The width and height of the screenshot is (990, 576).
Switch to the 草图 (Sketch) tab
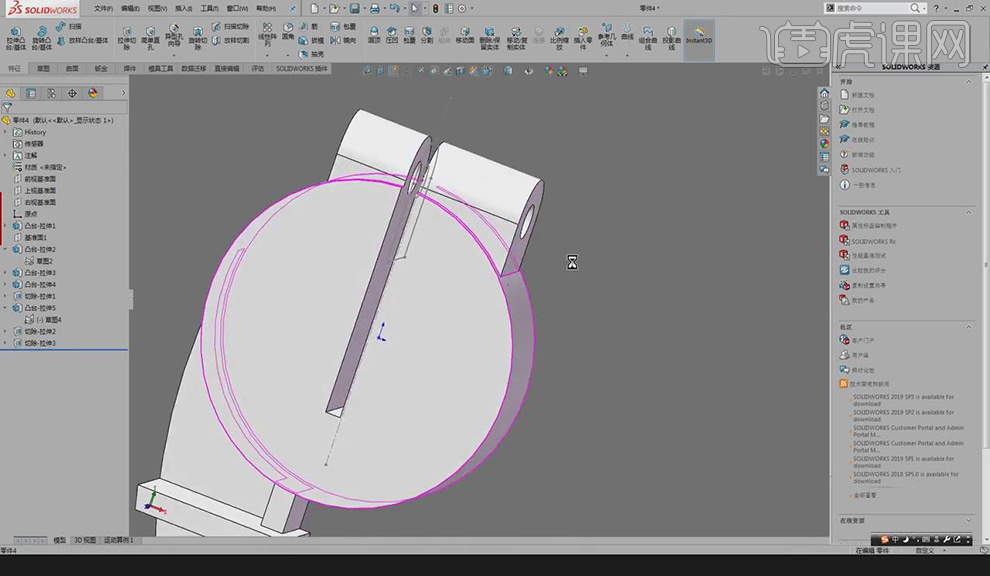[x=43, y=69]
